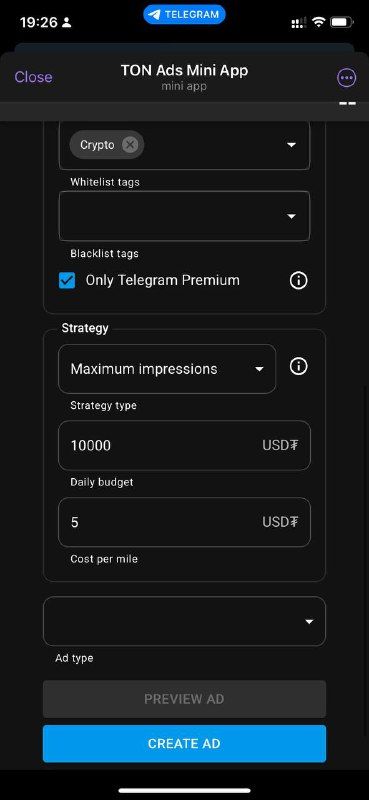Expand the Whitelist tags dropdown arrow
This screenshot has width=369, height=800.
[291, 145]
